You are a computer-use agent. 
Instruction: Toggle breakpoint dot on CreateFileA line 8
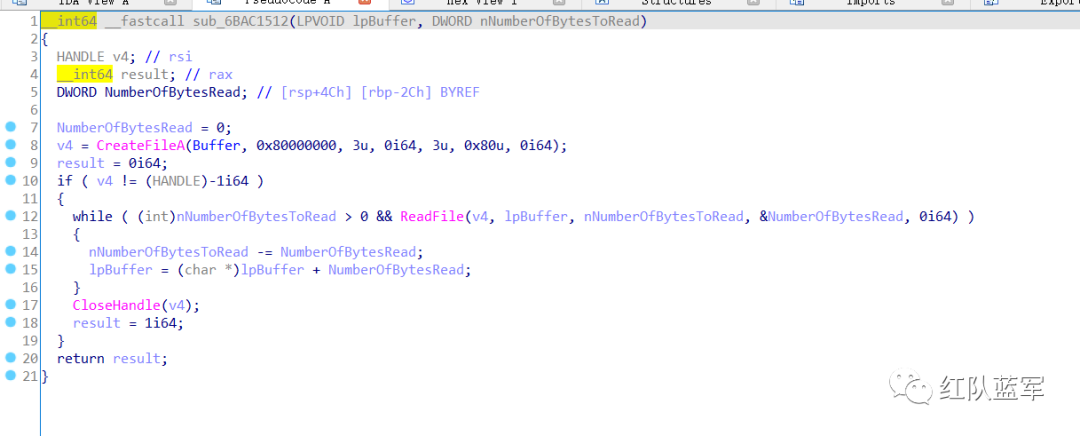(10, 145)
